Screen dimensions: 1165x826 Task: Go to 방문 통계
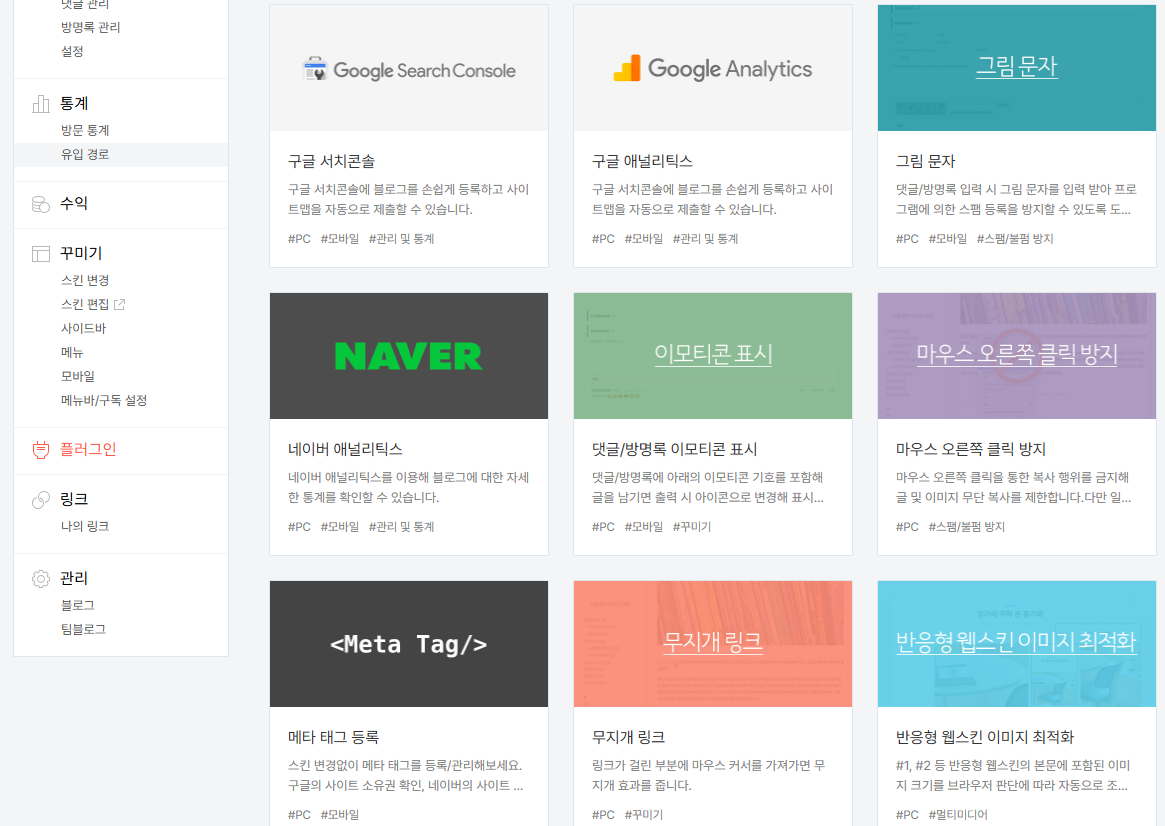[x=85, y=131]
